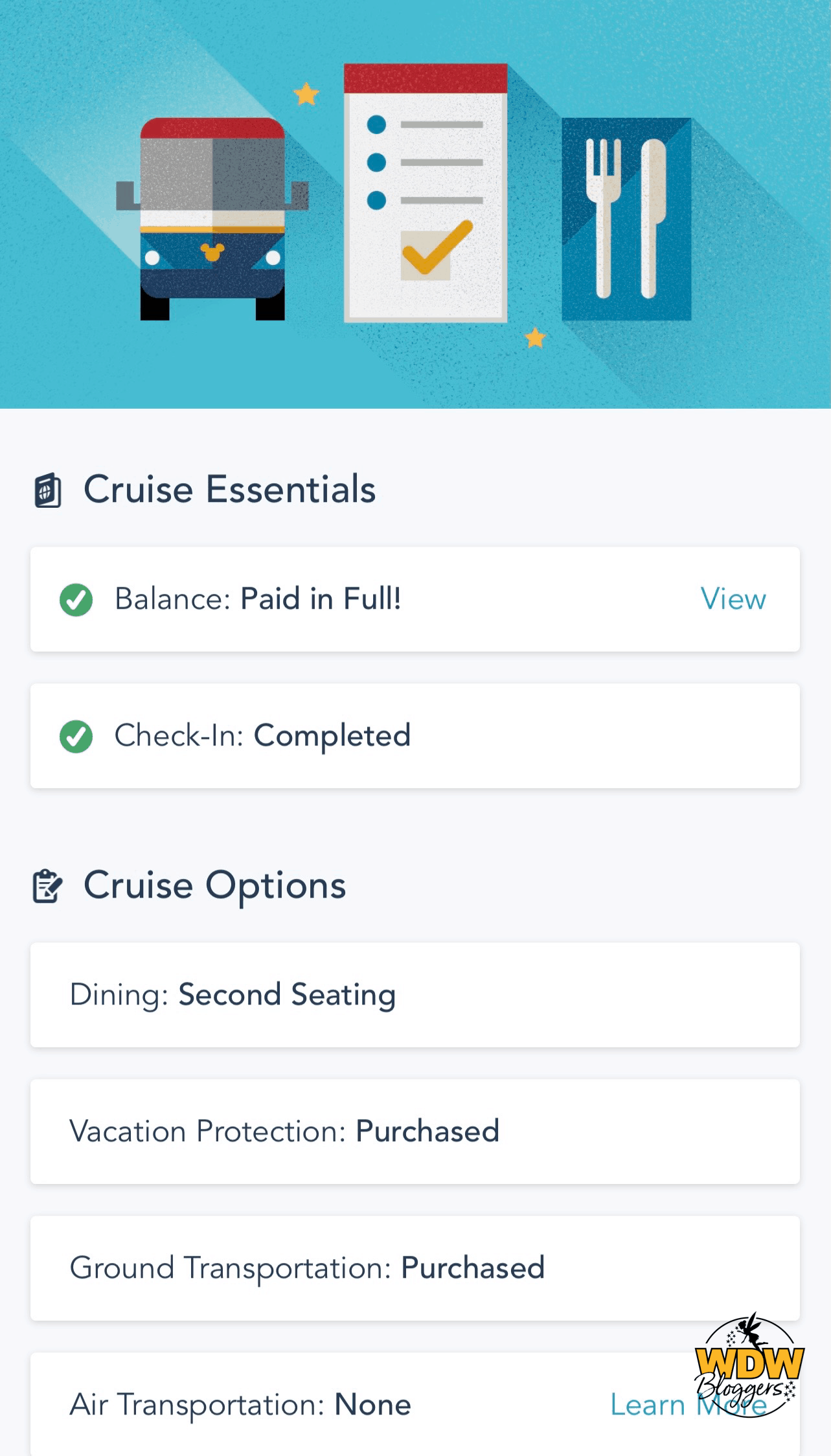Select the Cruise Essentials section heading
831x1456 pixels.
point(229,489)
